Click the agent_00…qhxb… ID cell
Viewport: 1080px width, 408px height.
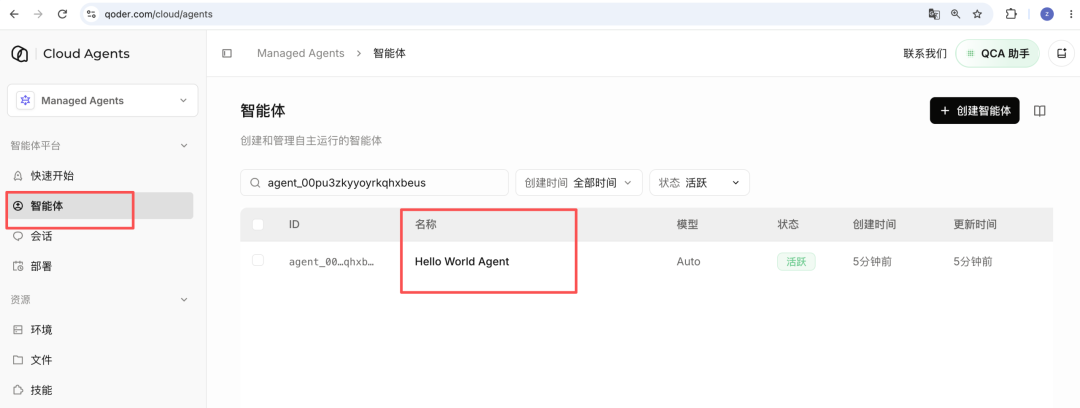click(x=331, y=261)
